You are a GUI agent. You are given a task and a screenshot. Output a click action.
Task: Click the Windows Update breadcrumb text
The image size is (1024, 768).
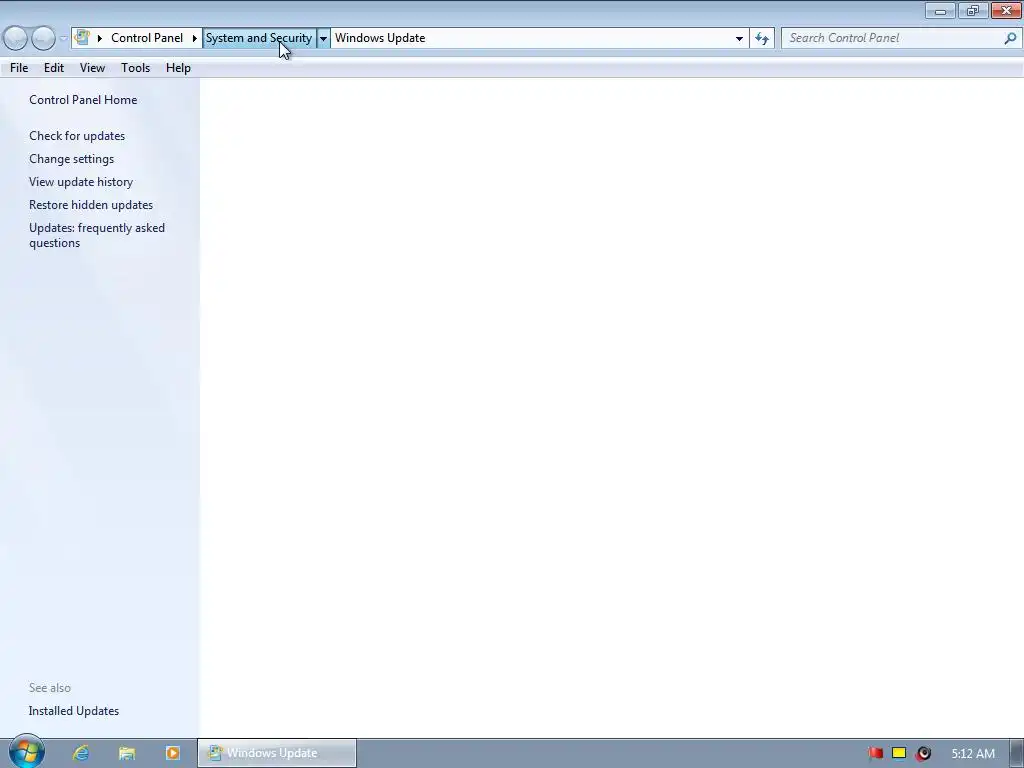(380, 38)
